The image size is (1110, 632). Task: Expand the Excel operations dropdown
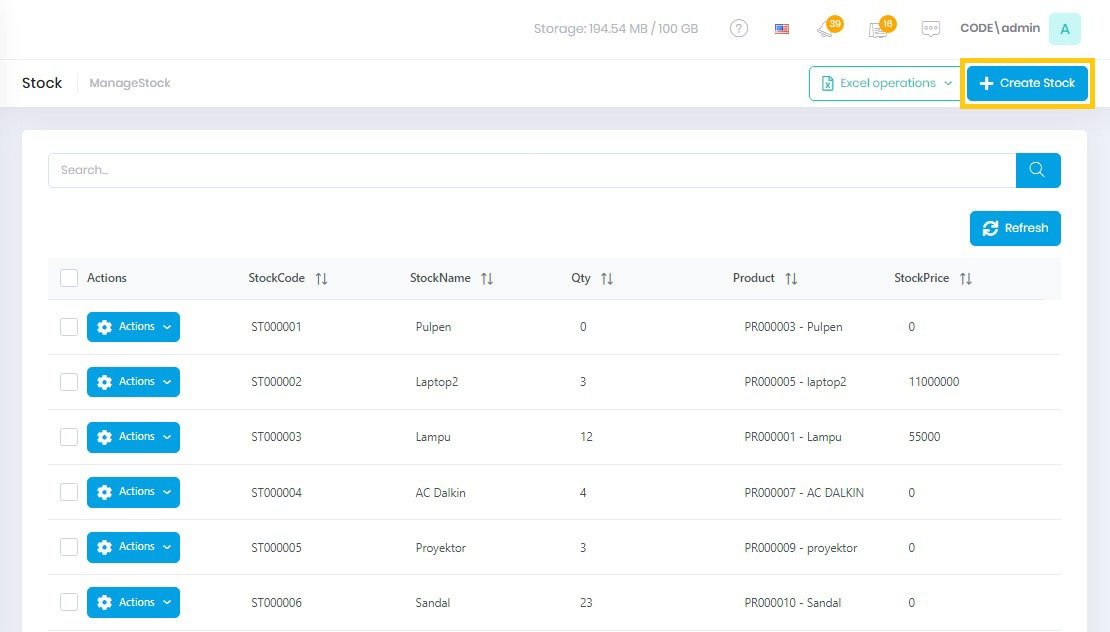point(885,84)
